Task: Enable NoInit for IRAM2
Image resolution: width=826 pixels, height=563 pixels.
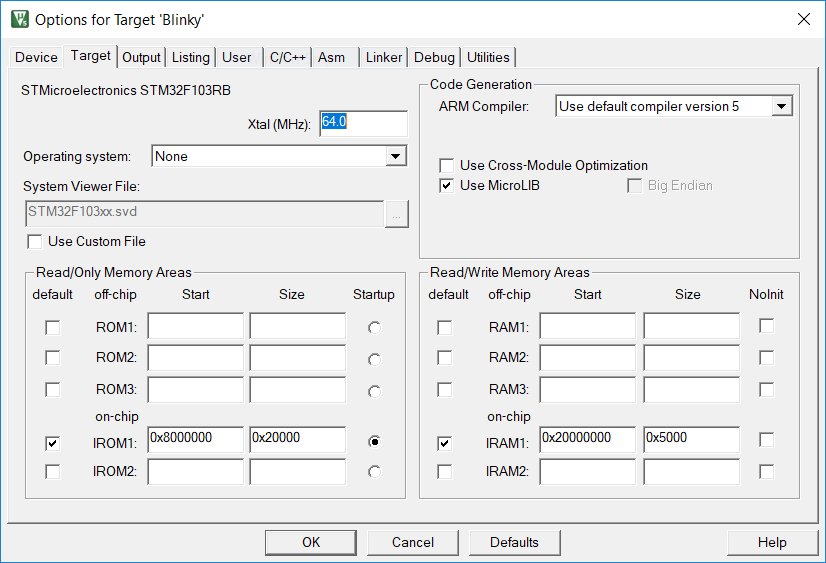Action: 766,471
